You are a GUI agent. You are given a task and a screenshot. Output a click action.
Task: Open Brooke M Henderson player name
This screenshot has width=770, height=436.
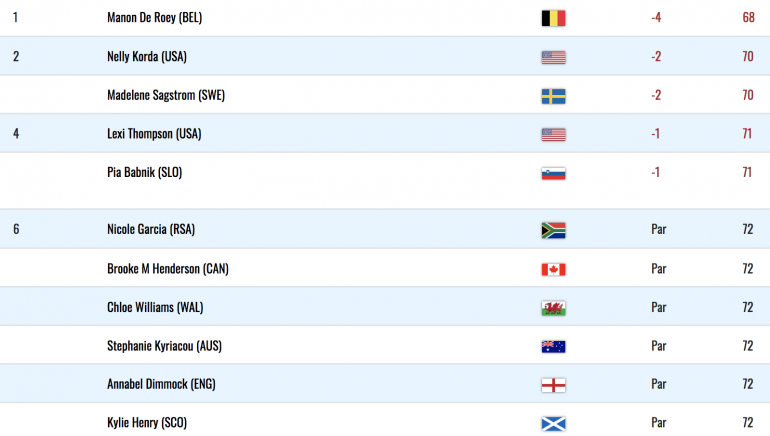168,269
